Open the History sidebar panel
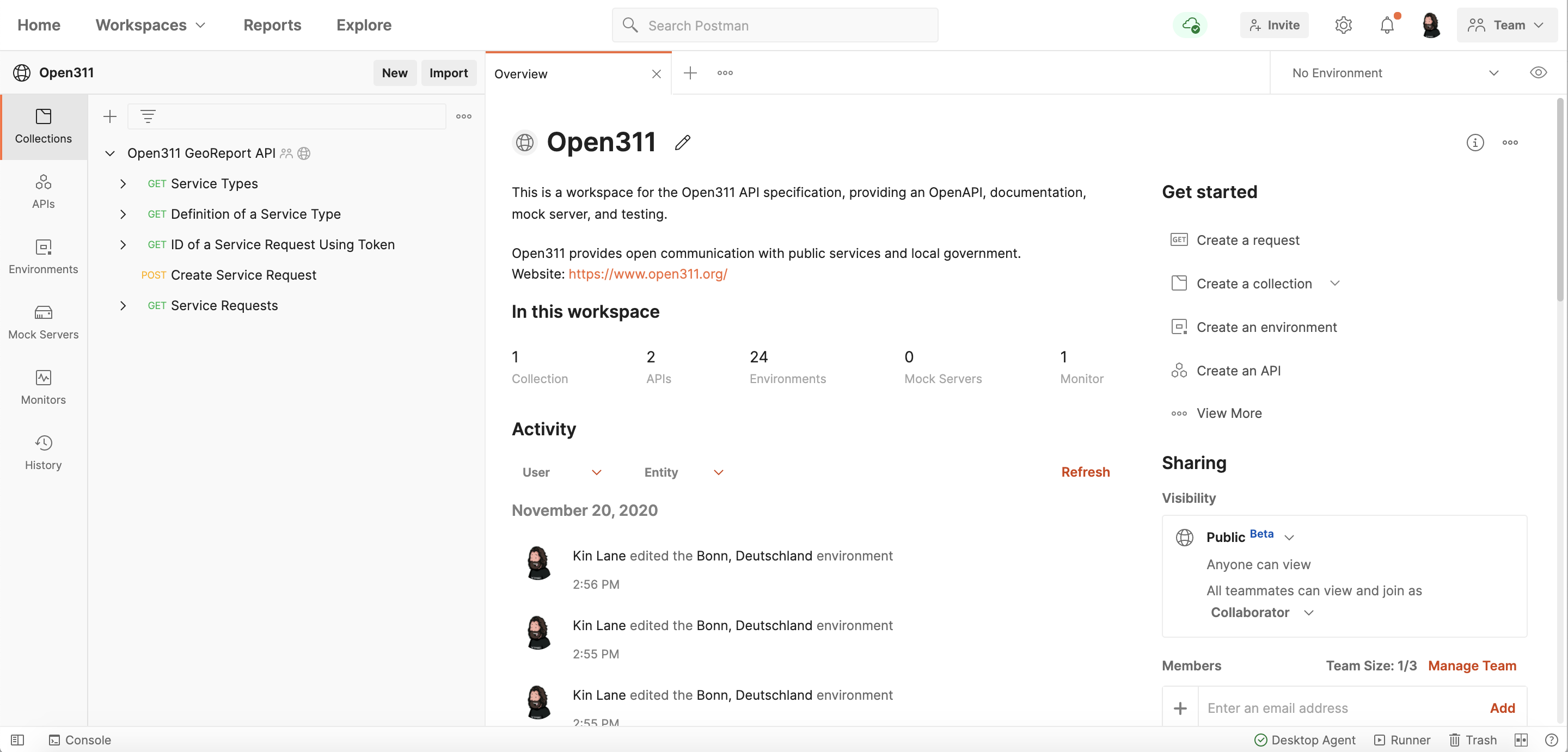1568x752 pixels. (x=43, y=452)
